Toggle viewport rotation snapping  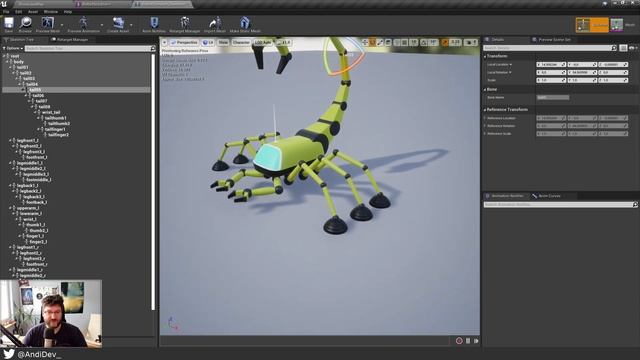pyautogui.click(x=424, y=42)
